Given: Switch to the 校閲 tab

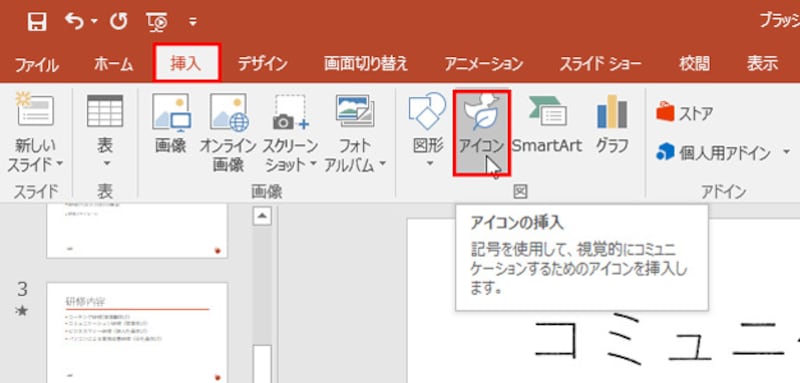Looking at the screenshot, I should tap(694, 64).
